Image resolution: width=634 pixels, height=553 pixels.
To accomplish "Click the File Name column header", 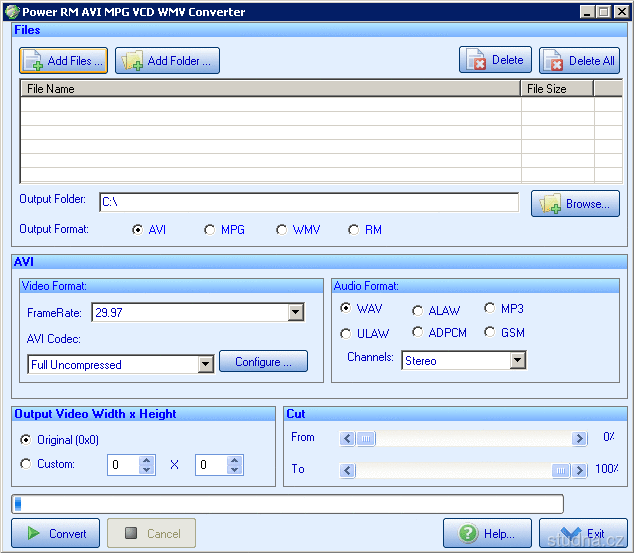I will point(270,89).
